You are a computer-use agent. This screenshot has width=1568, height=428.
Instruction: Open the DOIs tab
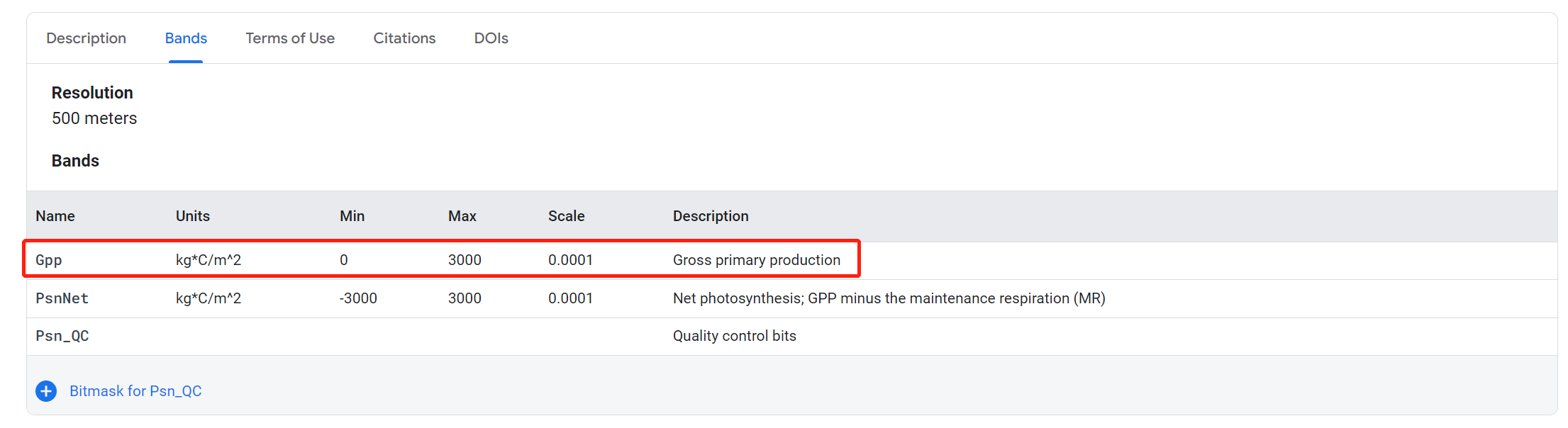click(491, 38)
